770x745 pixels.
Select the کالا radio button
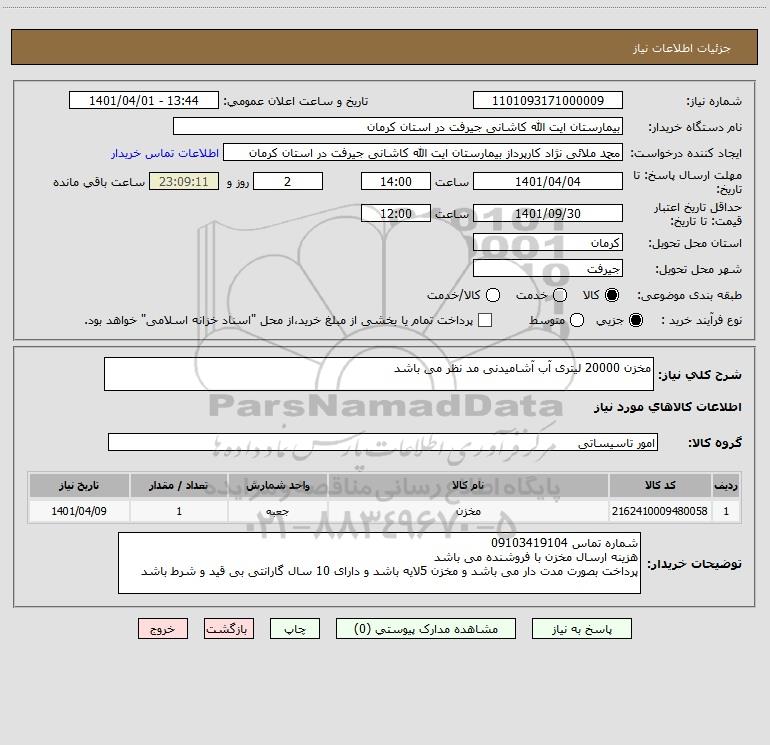(x=612, y=295)
